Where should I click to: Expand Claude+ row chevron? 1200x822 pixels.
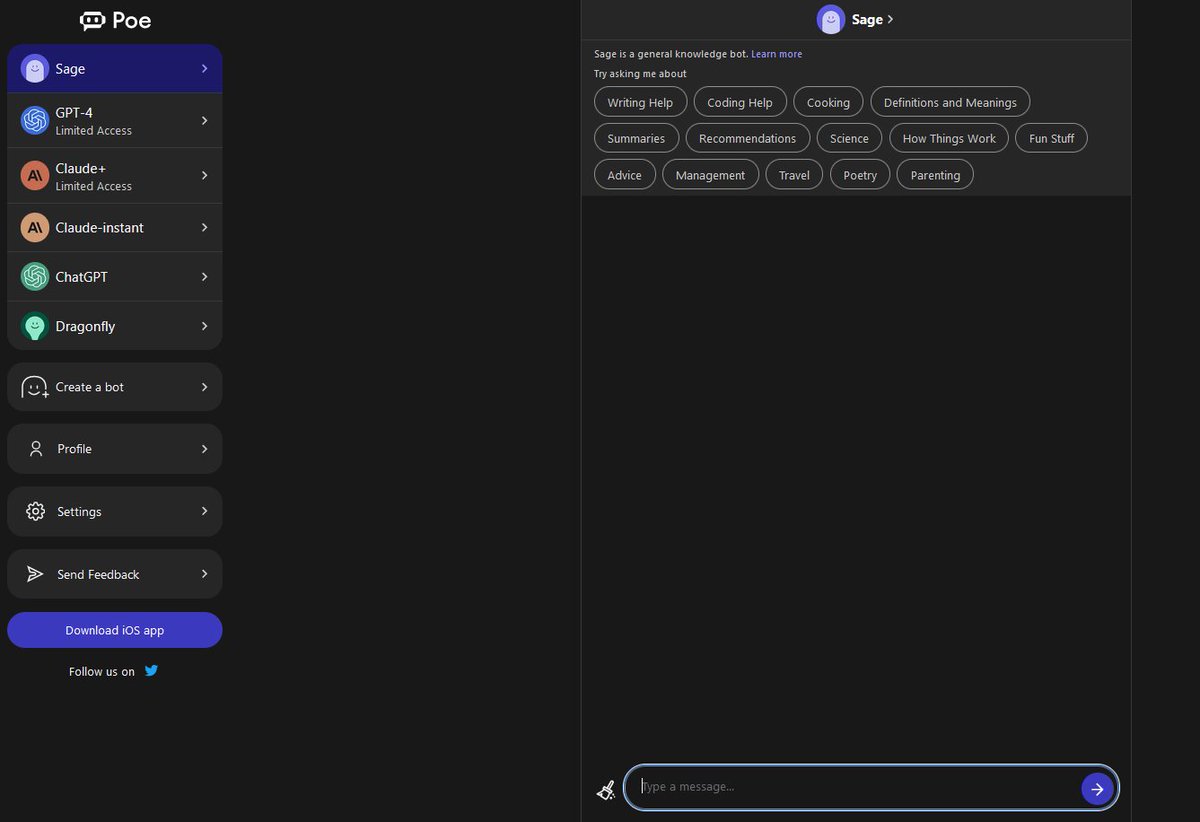pyautogui.click(x=204, y=175)
